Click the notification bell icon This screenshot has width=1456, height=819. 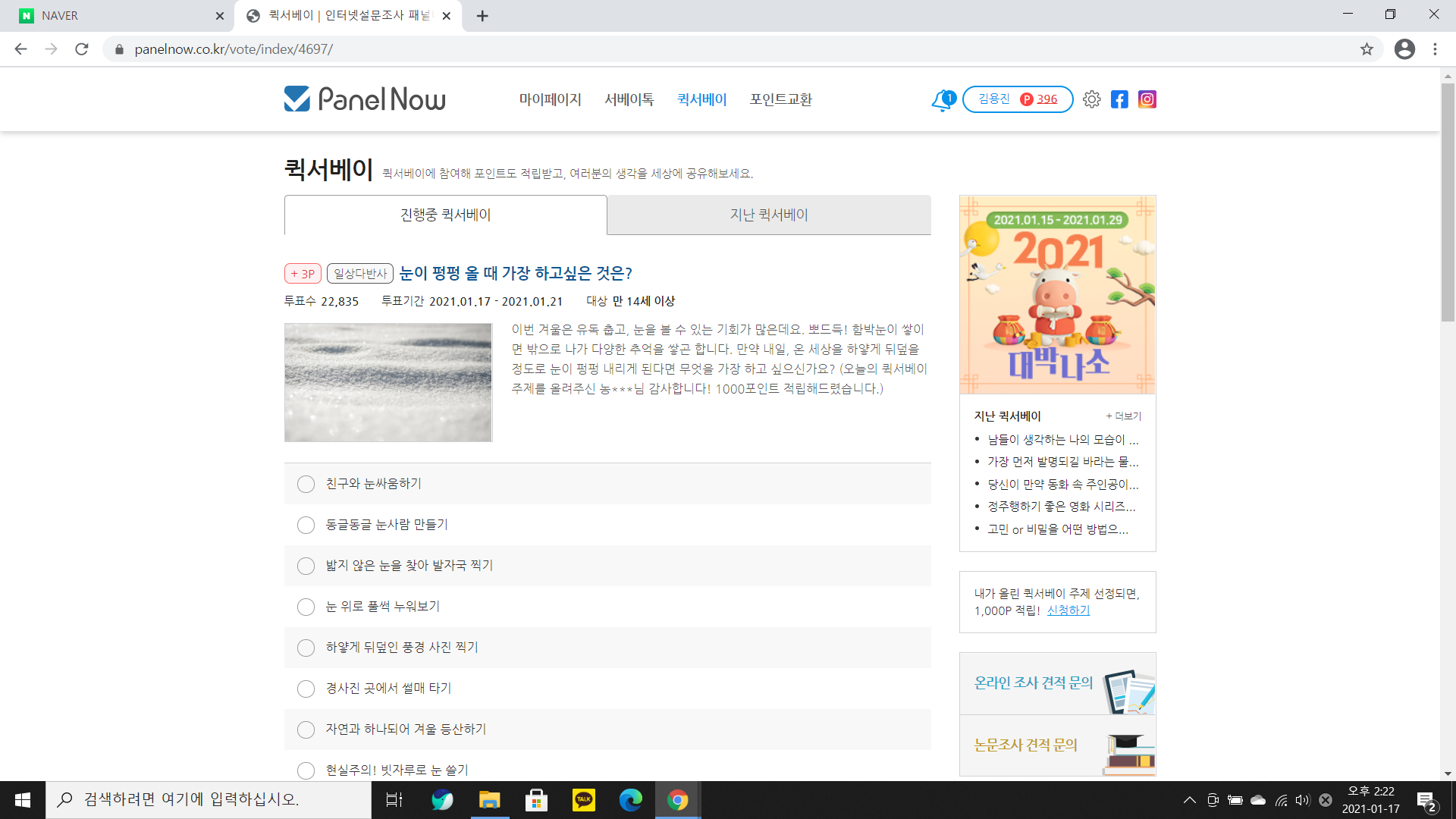tap(942, 100)
